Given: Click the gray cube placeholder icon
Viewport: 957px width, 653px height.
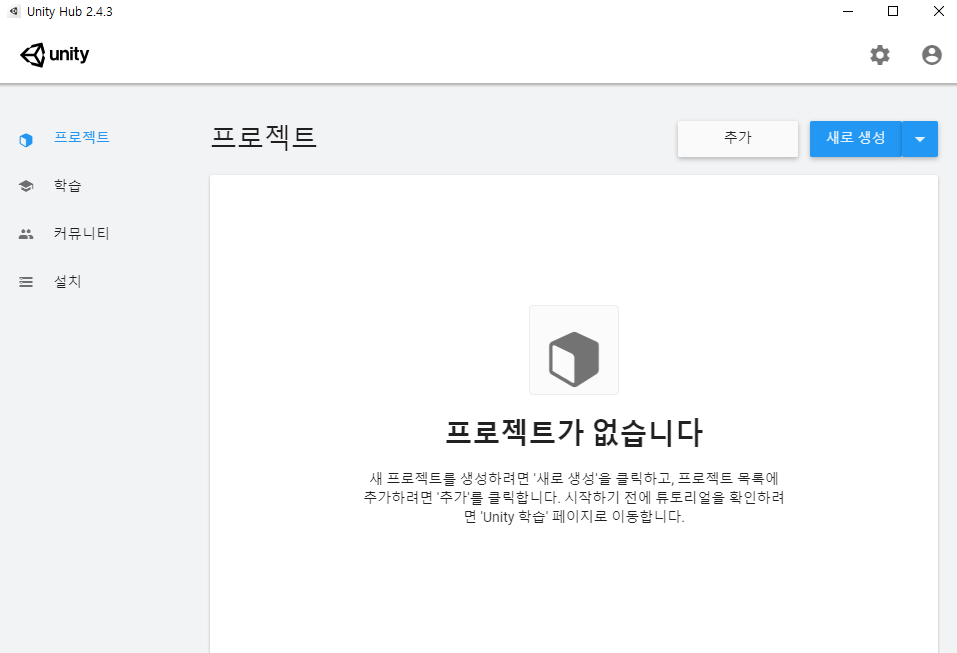Looking at the screenshot, I should tap(574, 359).
